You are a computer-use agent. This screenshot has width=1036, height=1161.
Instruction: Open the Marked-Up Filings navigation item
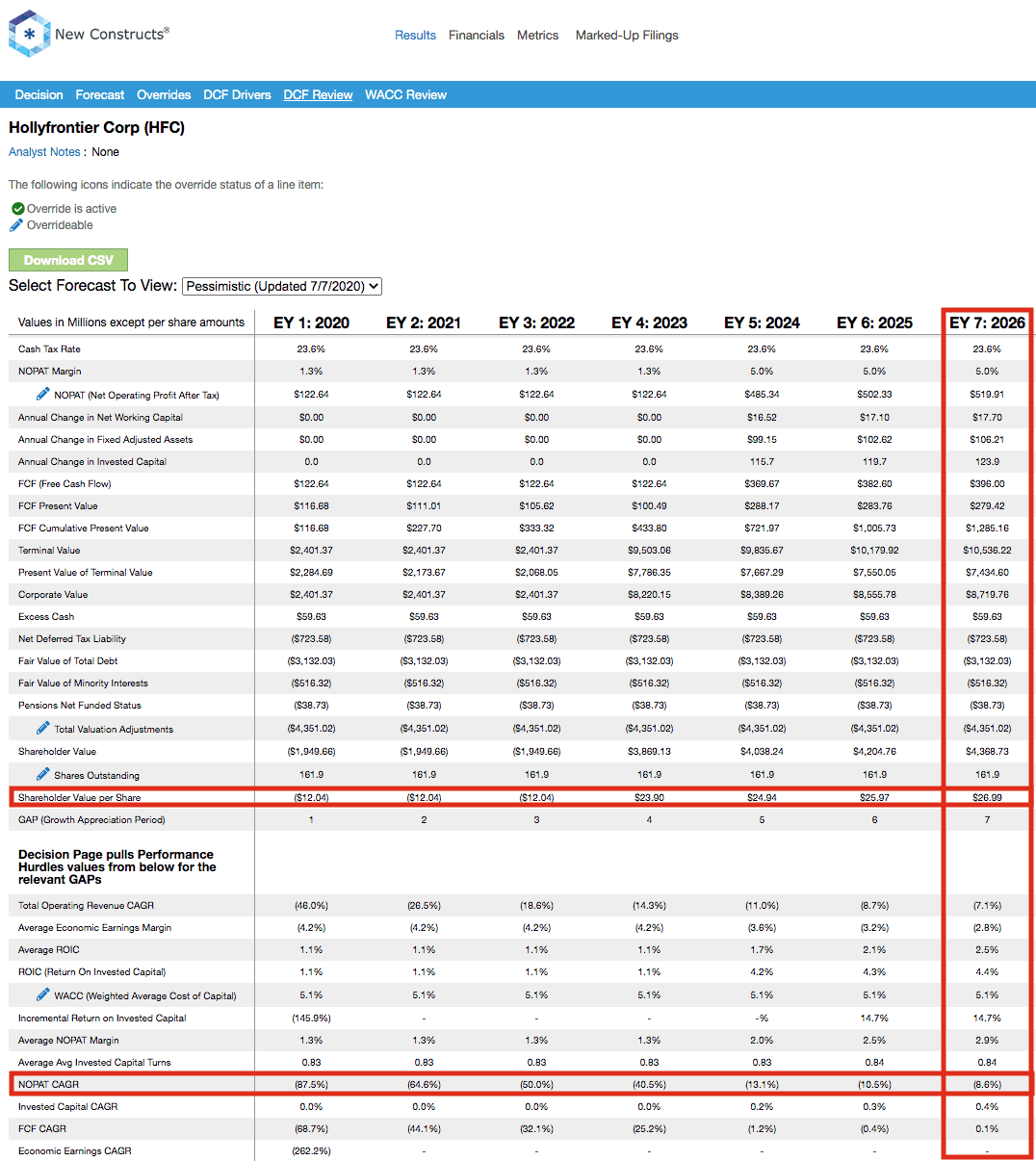pos(627,35)
